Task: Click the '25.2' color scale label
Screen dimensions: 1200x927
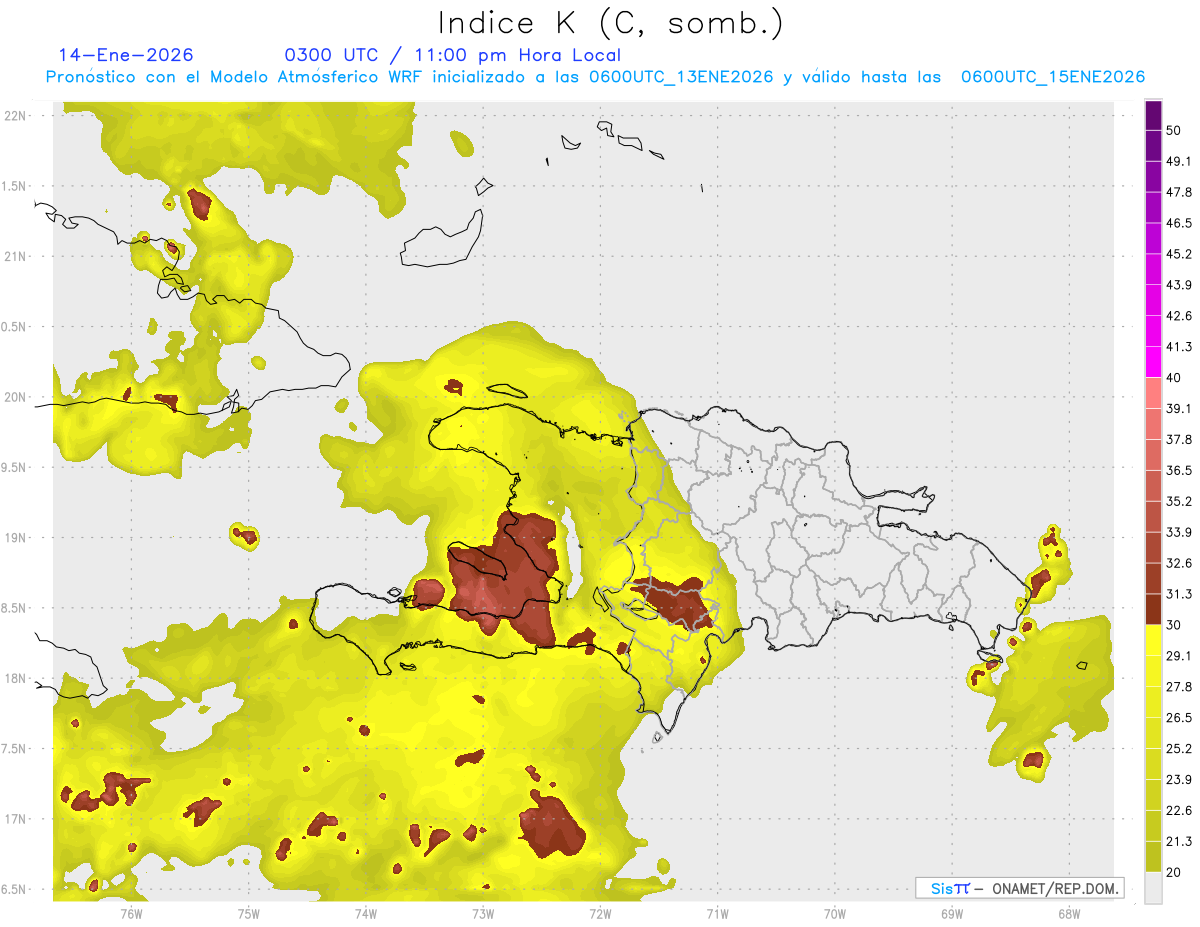Action: coord(1179,748)
